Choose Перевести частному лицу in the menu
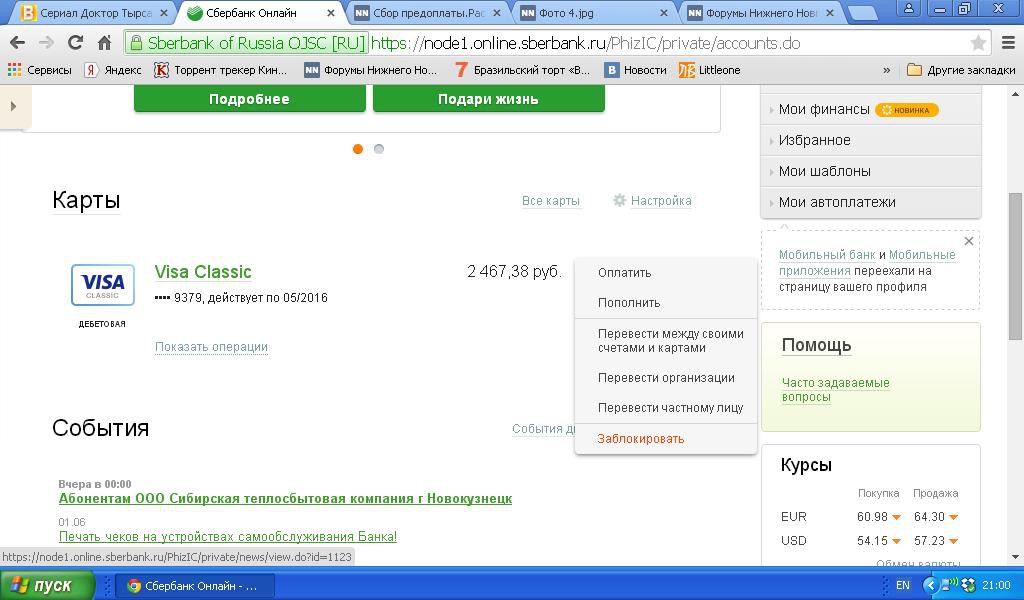Image resolution: width=1024 pixels, height=600 pixels. (x=665, y=408)
